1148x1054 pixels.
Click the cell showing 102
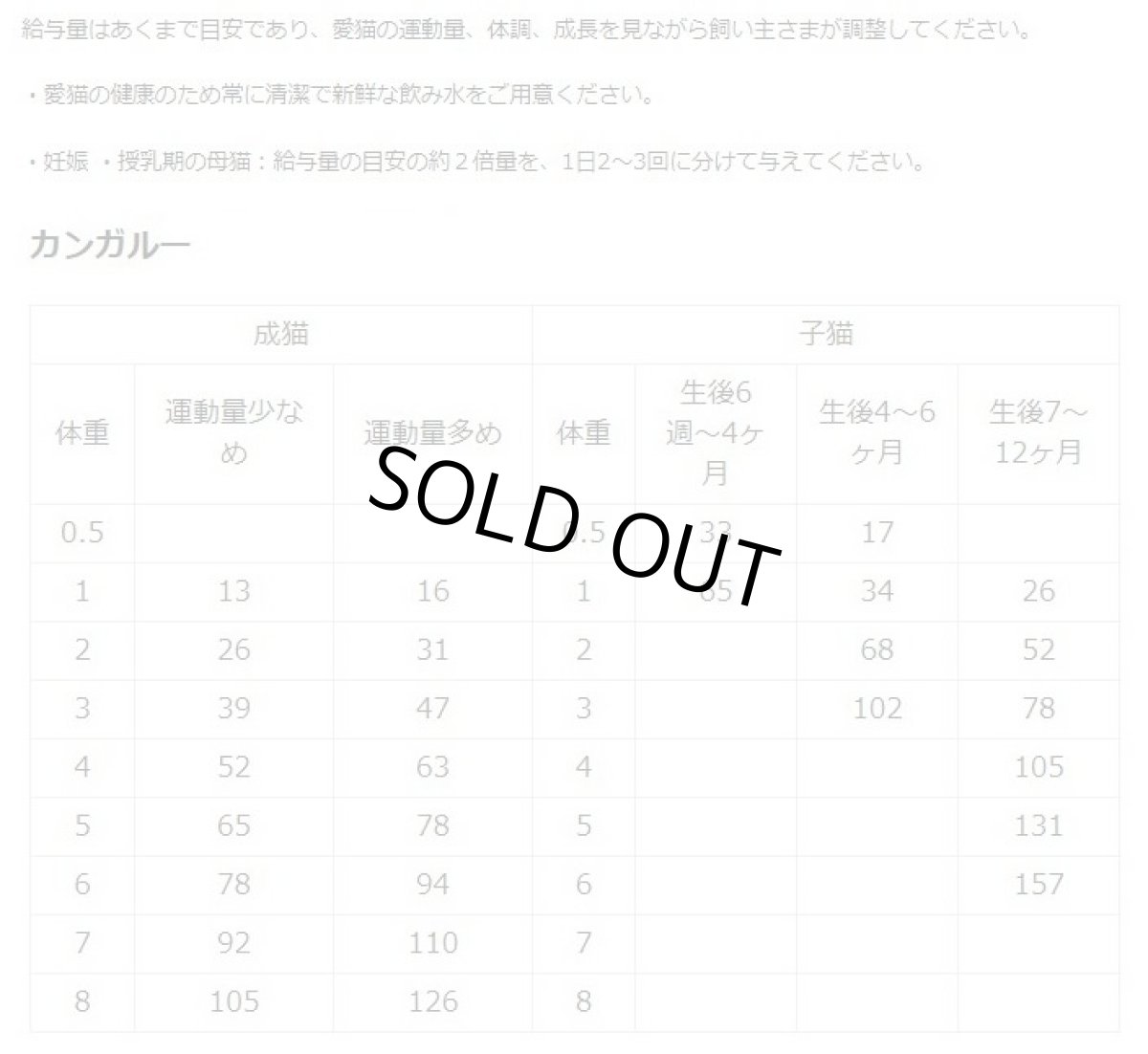pyautogui.click(x=877, y=709)
